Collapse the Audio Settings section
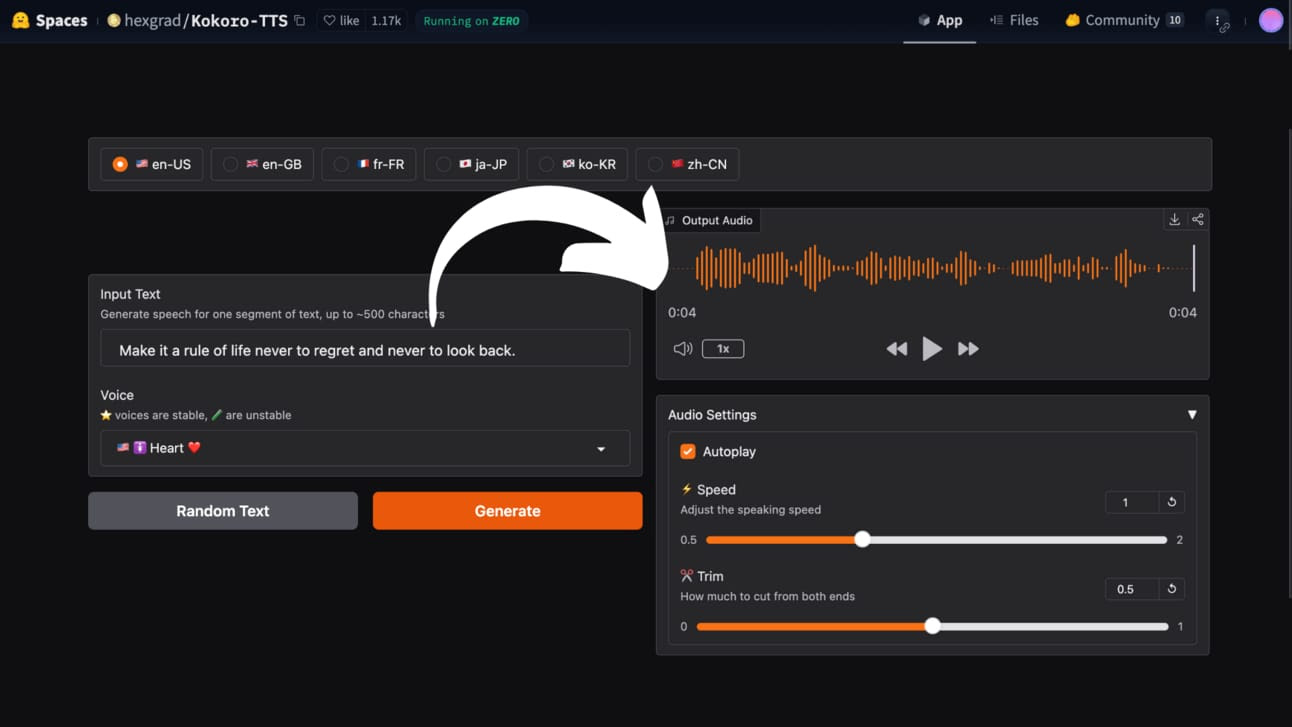Image resolution: width=1292 pixels, height=727 pixels. pyautogui.click(x=1192, y=415)
